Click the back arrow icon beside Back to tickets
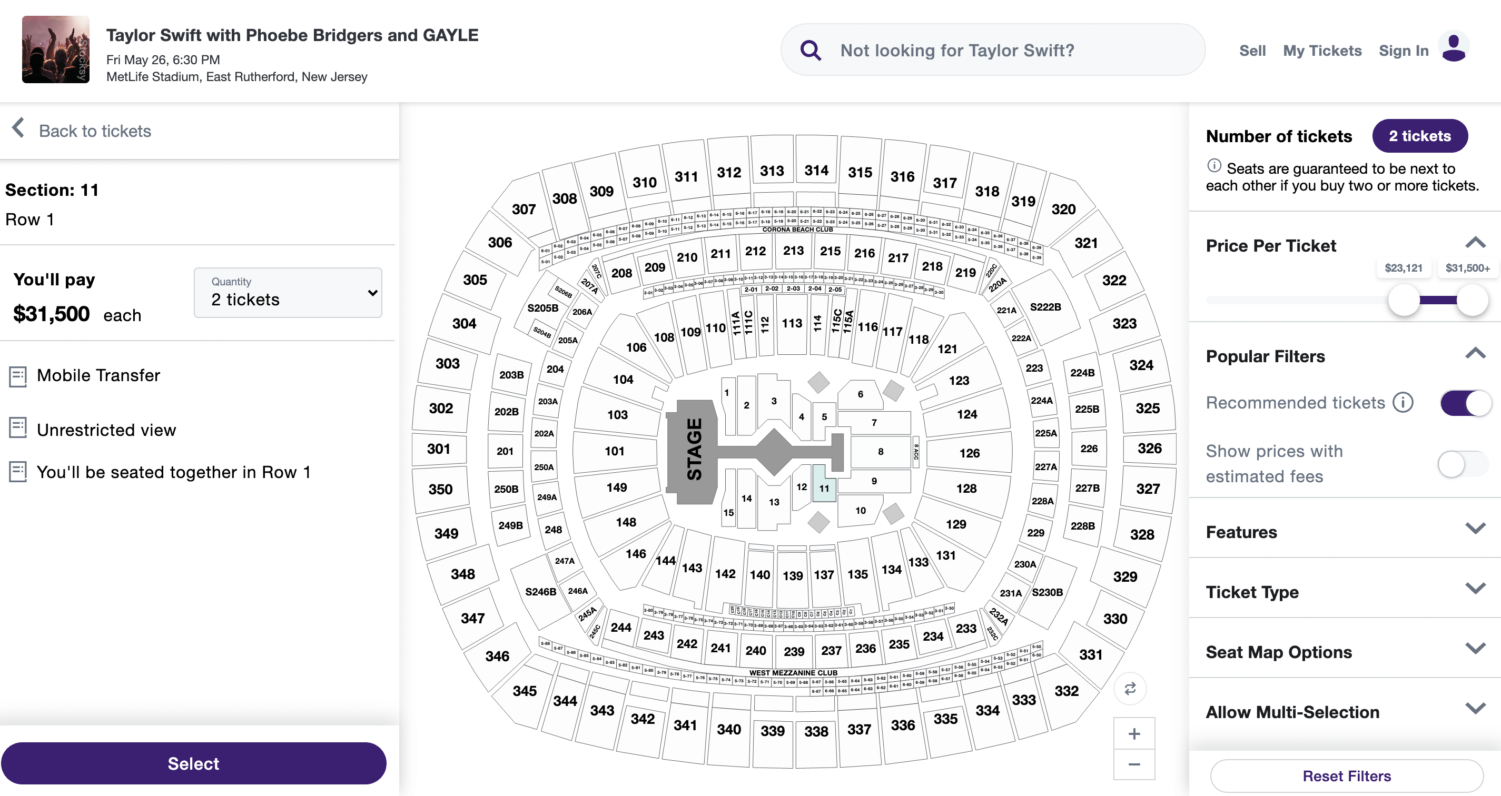This screenshot has height=796, width=1501. 17,129
